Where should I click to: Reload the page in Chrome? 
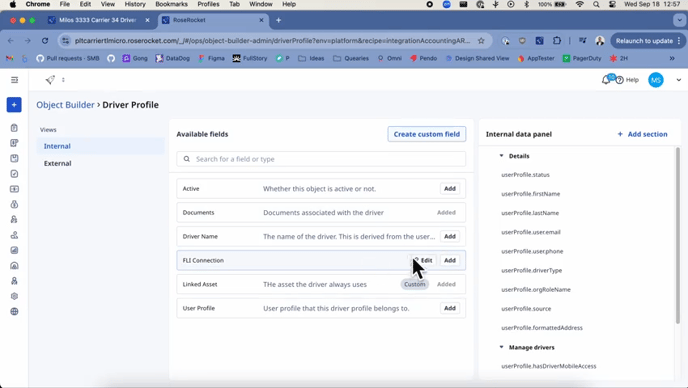pos(45,41)
